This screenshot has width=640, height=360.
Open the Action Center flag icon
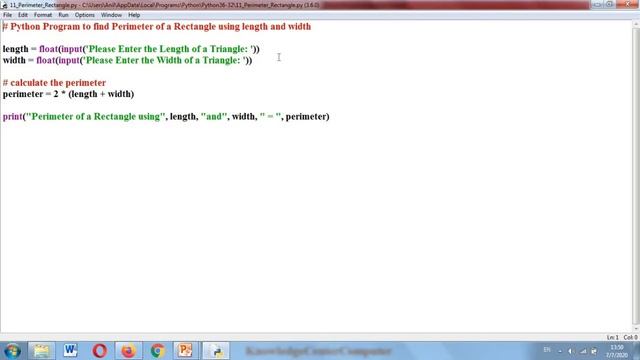point(594,351)
